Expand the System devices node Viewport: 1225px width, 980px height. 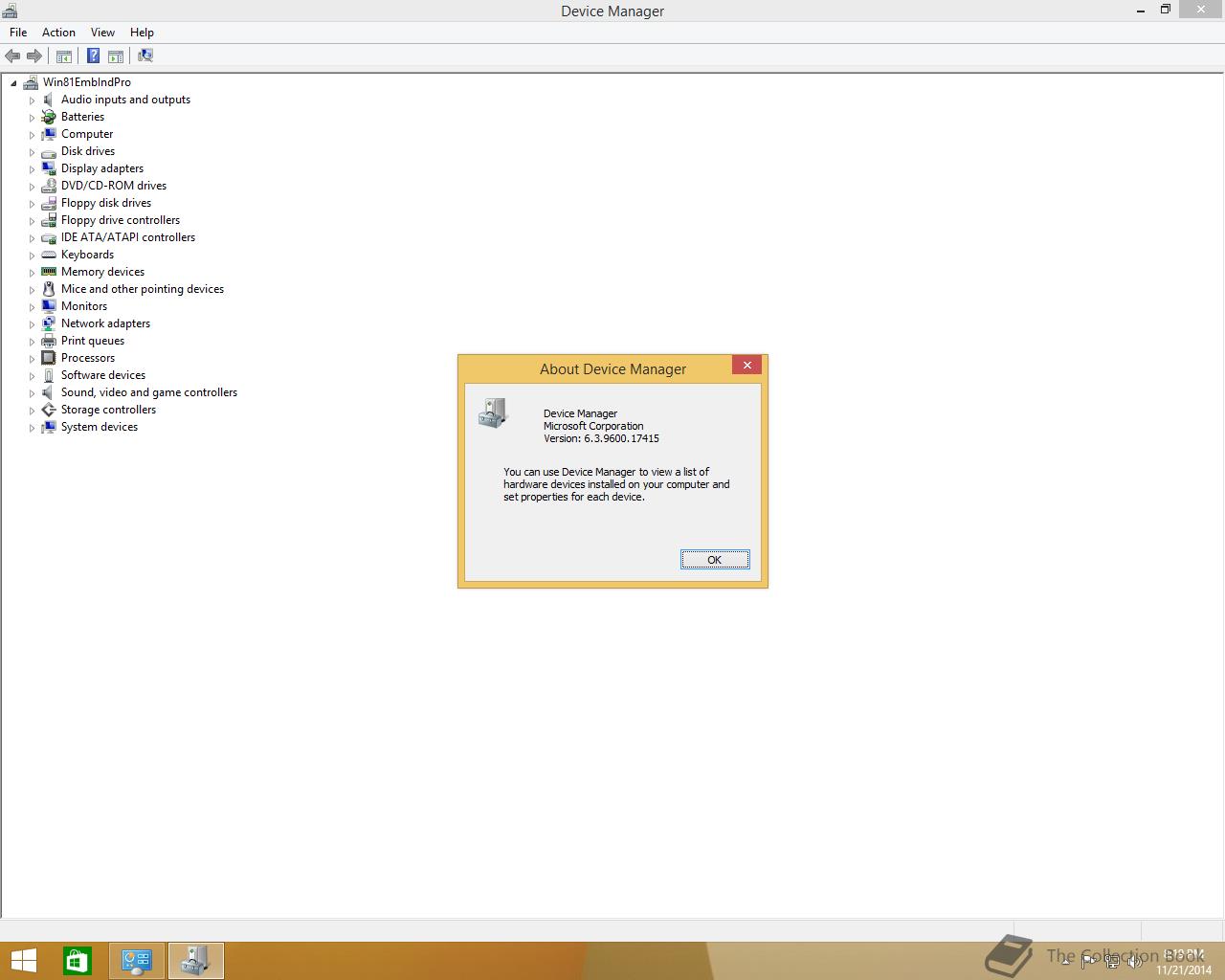click(x=32, y=428)
